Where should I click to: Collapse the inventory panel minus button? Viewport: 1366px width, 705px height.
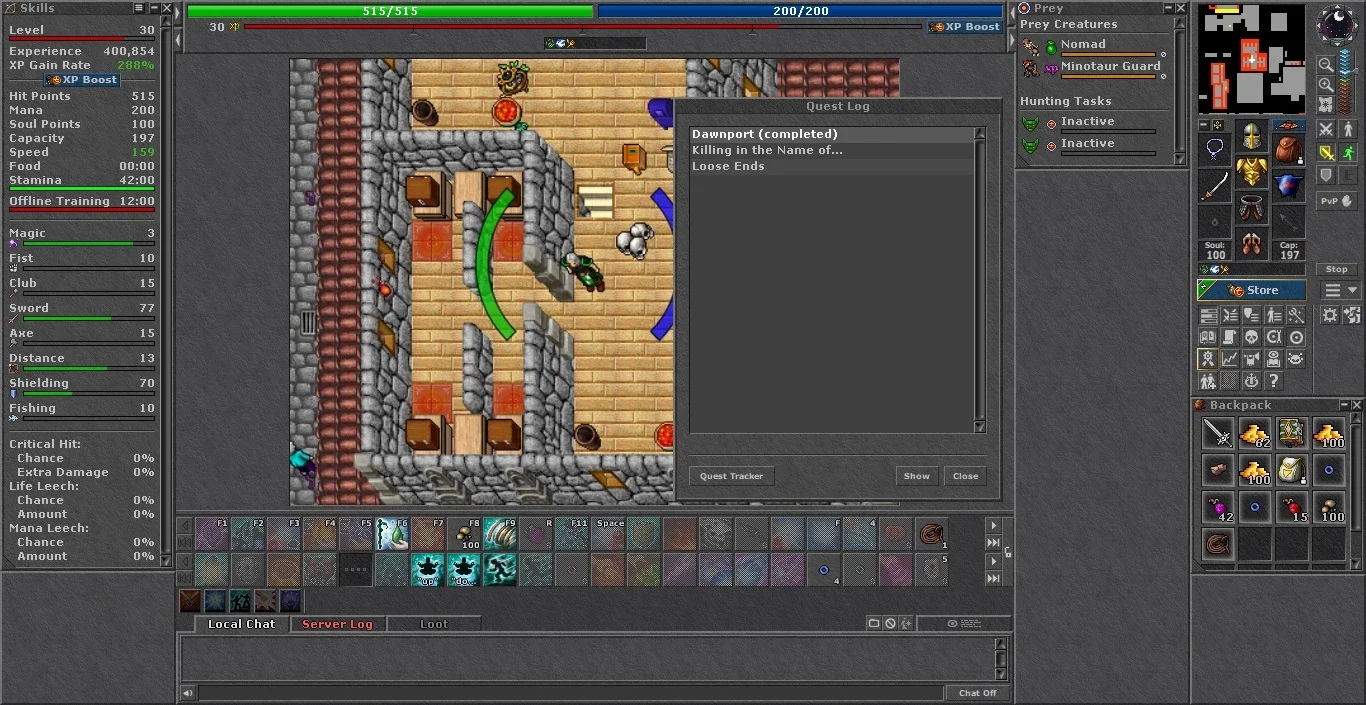[1204, 123]
